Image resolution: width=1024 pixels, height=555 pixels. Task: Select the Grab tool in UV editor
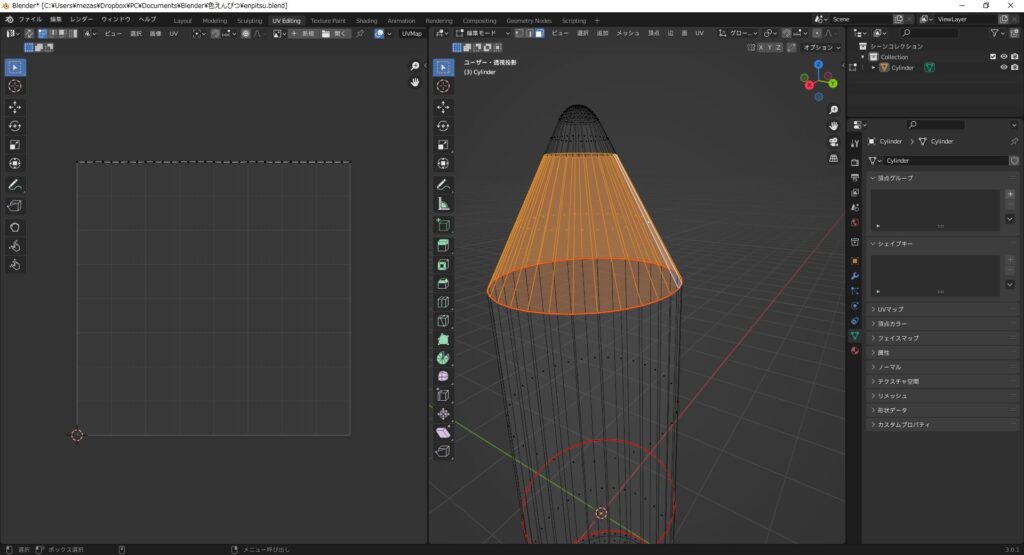point(15,227)
